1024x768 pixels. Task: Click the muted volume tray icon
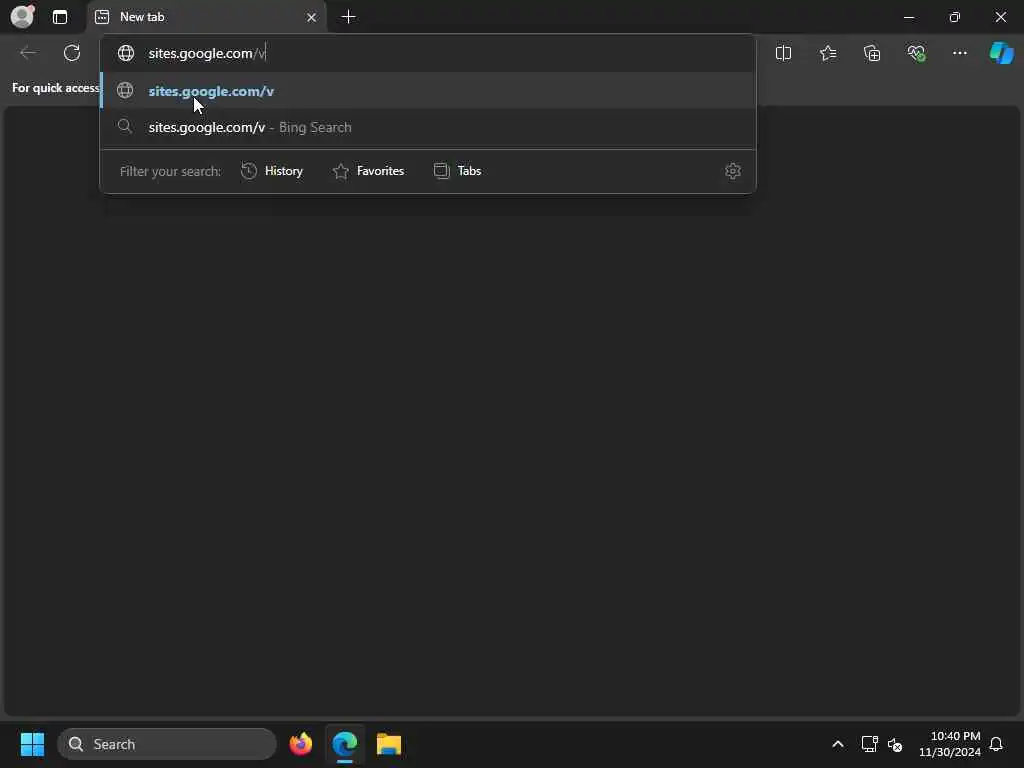tap(895, 744)
